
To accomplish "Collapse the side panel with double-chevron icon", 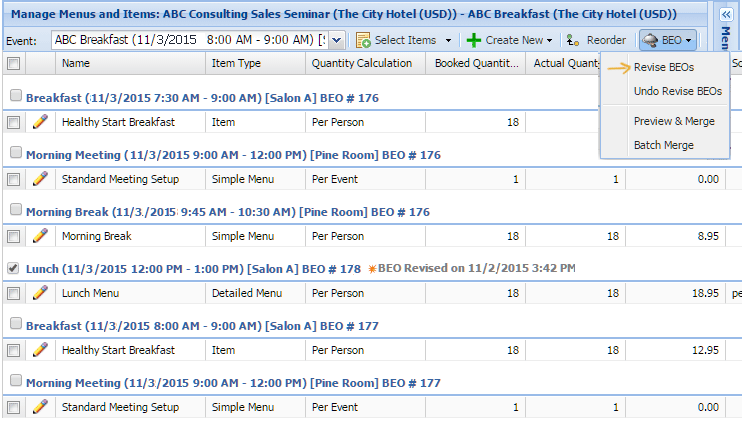I will tap(725, 15).
